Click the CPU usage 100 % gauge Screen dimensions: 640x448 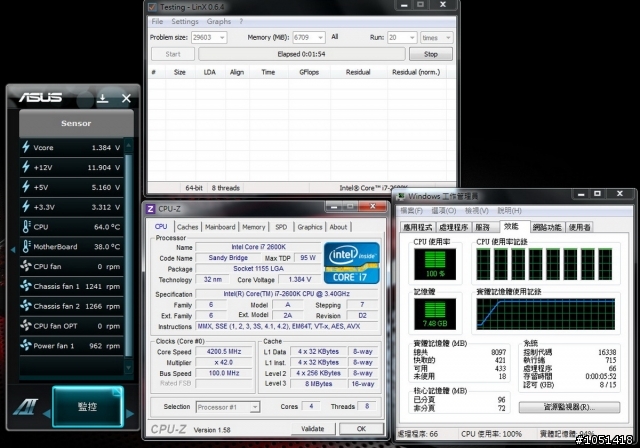click(x=435, y=264)
